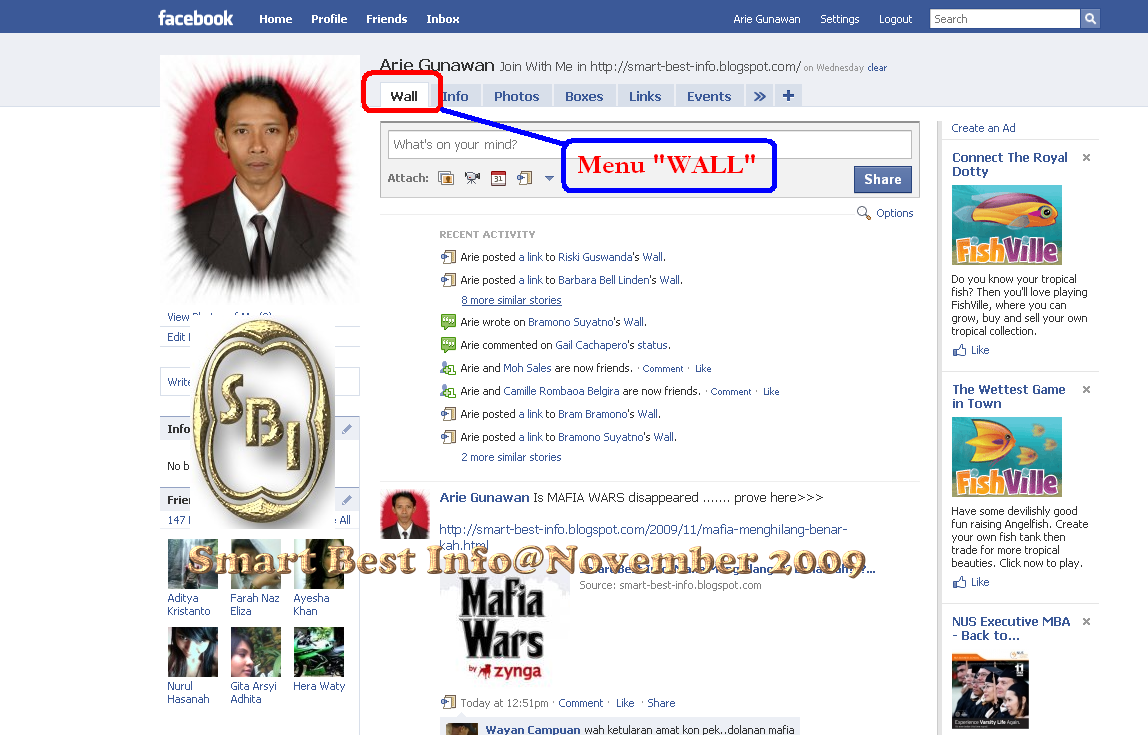
Task: Open Hera Waty's friend photo
Action: [318, 652]
